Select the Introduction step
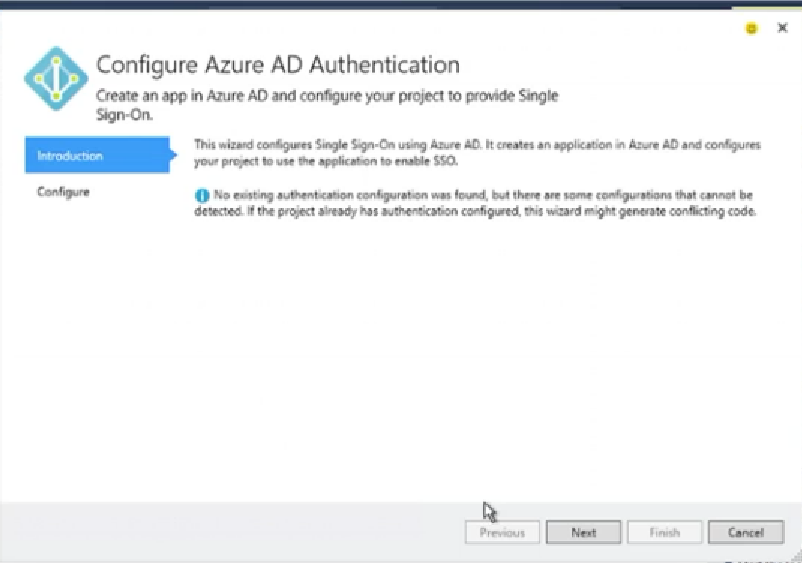The height and width of the screenshot is (563, 802). pos(96,156)
